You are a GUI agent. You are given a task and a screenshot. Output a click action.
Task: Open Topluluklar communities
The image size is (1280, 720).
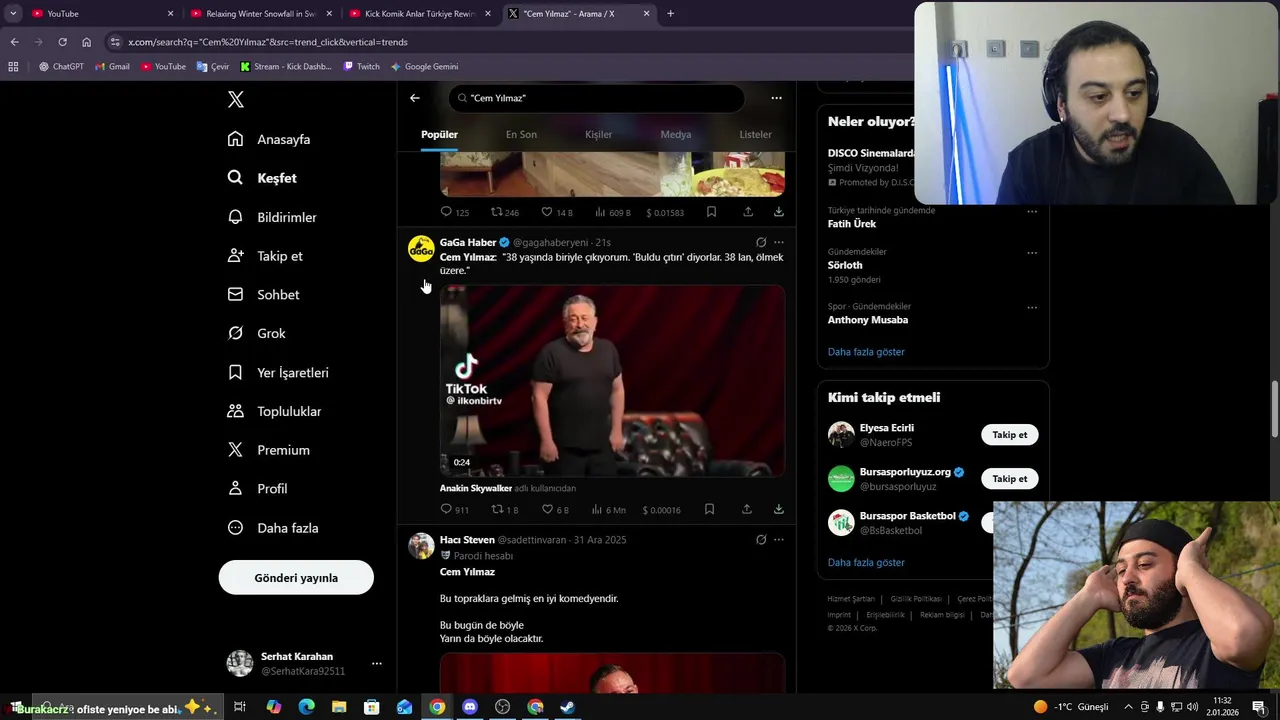[x=275, y=411]
